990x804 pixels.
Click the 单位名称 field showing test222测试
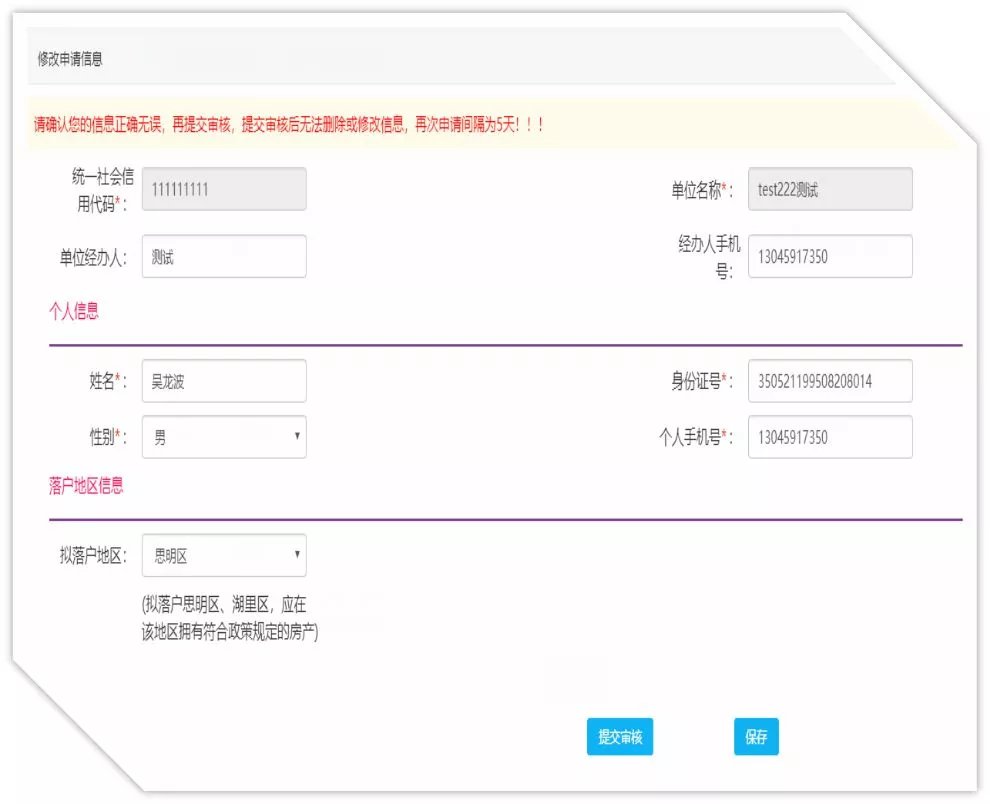(829, 189)
